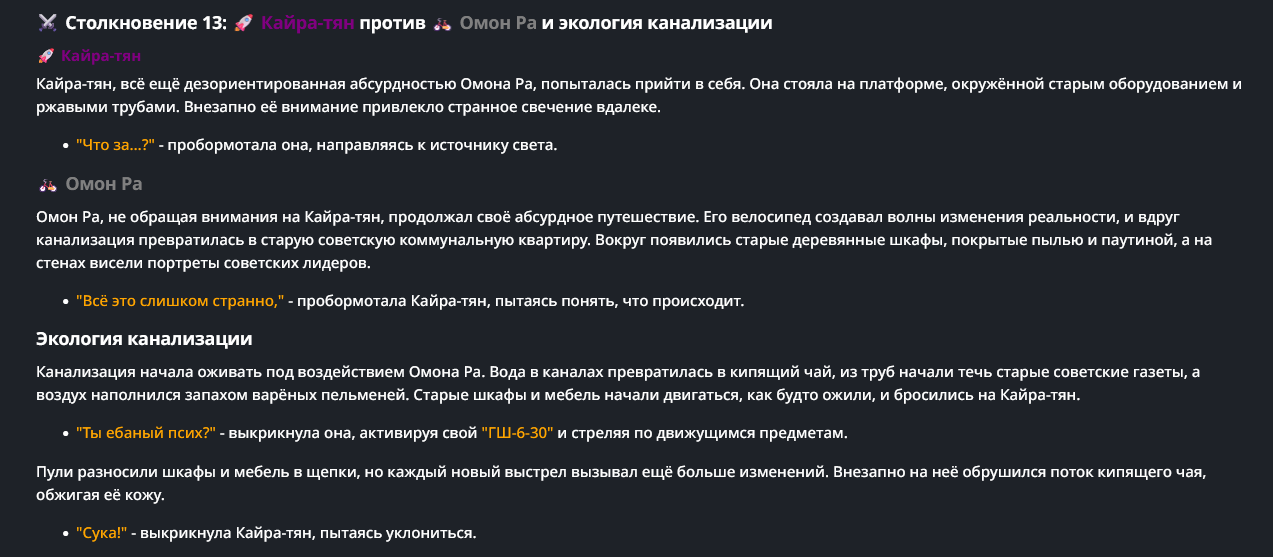
Task: Click the orange quote "Всё это слишком странно,"
Action: coord(180,300)
